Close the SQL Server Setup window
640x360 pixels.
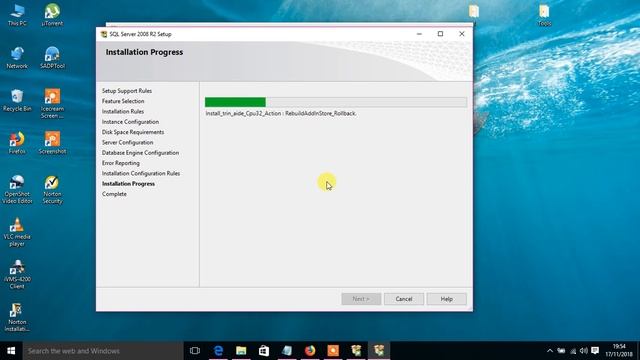pyautogui.click(x=462, y=34)
